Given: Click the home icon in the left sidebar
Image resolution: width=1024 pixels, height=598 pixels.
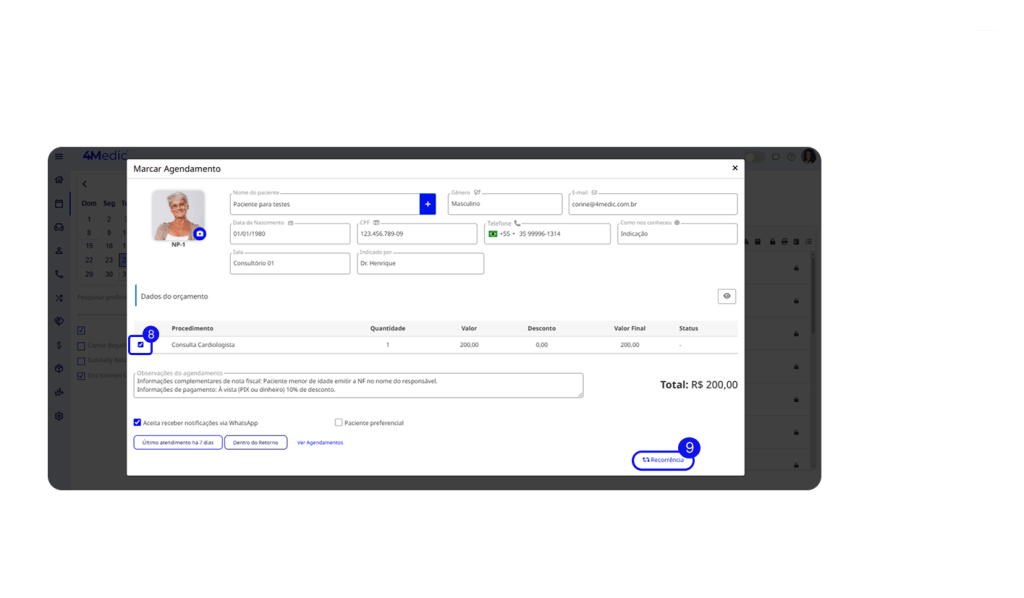Looking at the screenshot, I should [59, 180].
